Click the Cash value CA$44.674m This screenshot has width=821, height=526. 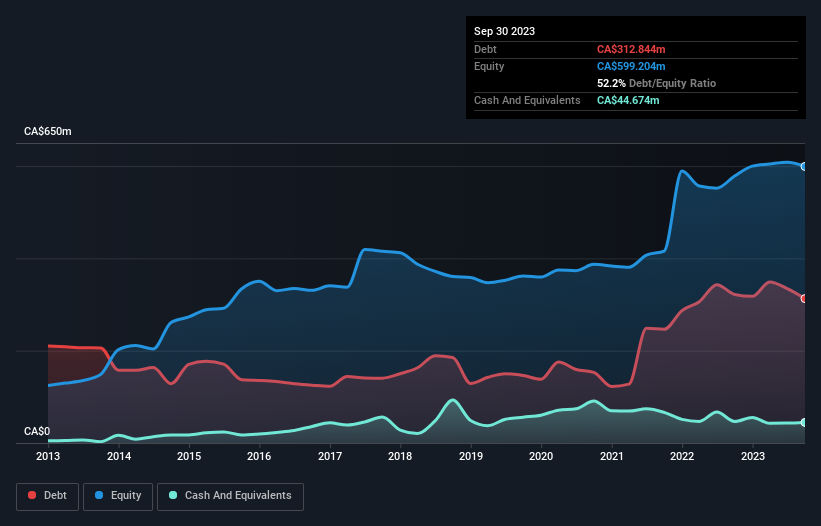coord(628,100)
